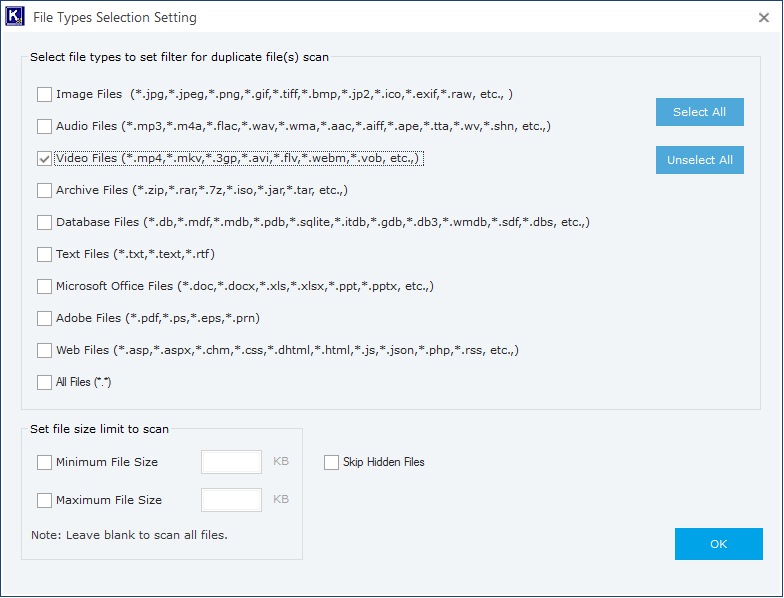The height and width of the screenshot is (598, 784).
Task: Click the Maximum File Size label
Action: point(109,500)
